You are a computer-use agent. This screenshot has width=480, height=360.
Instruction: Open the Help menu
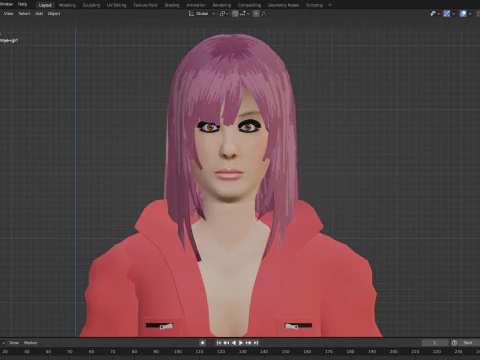click(22, 4)
